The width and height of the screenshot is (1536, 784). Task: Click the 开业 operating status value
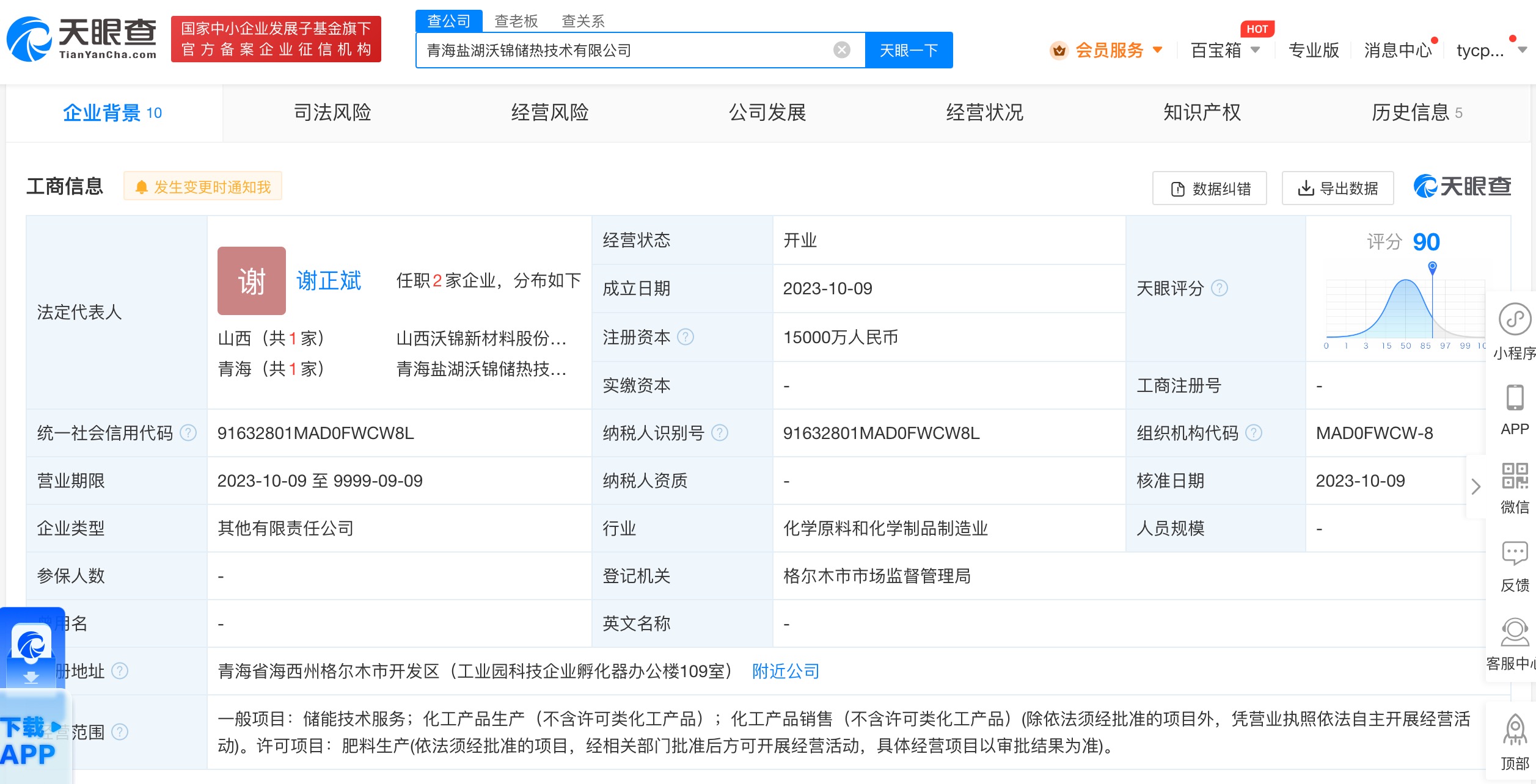(800, 240)
